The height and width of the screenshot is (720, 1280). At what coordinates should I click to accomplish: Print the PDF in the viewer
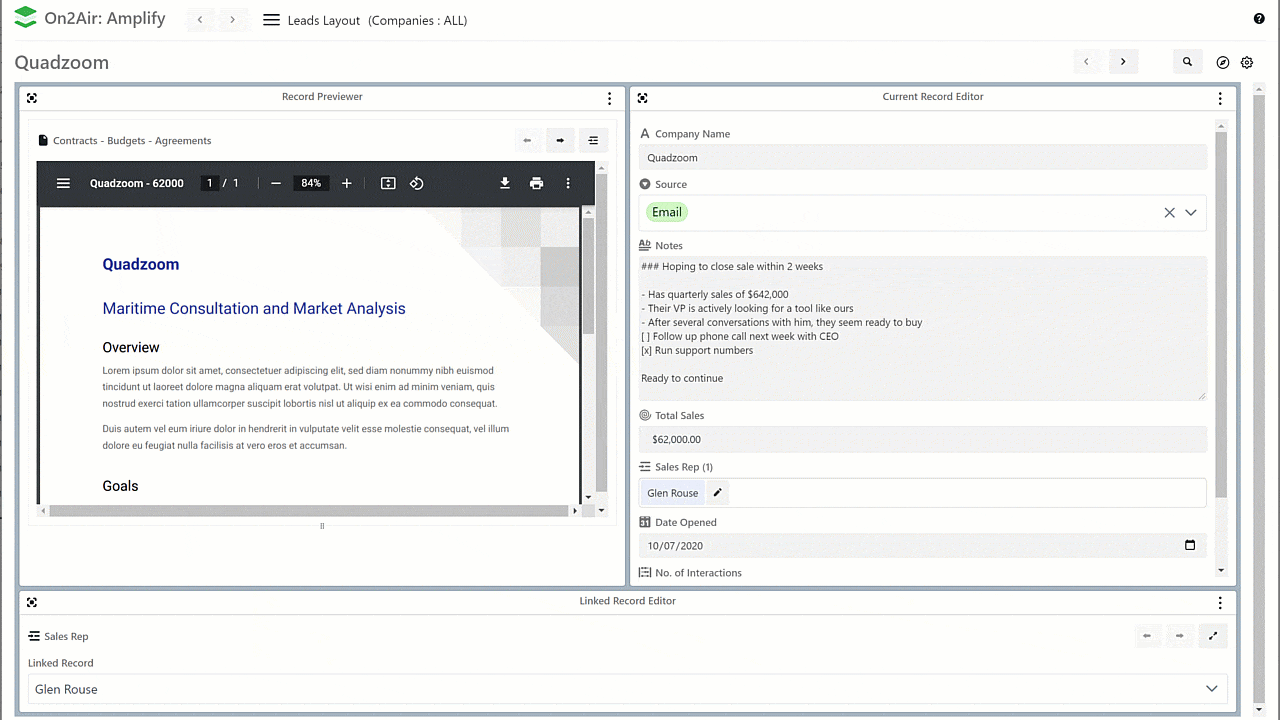point(537,183)
